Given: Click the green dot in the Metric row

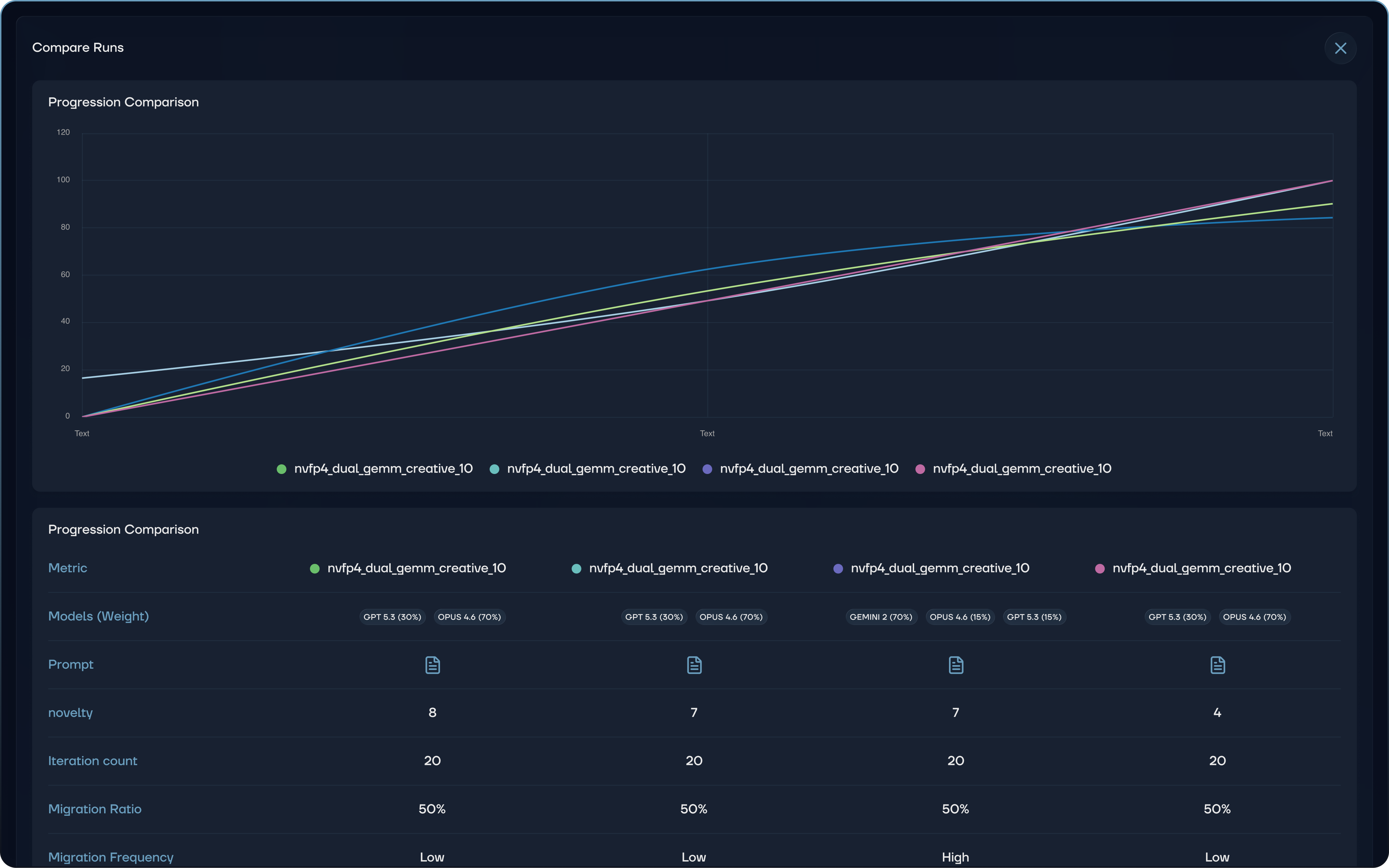Looking at the screenshot, I should point(315,568).
